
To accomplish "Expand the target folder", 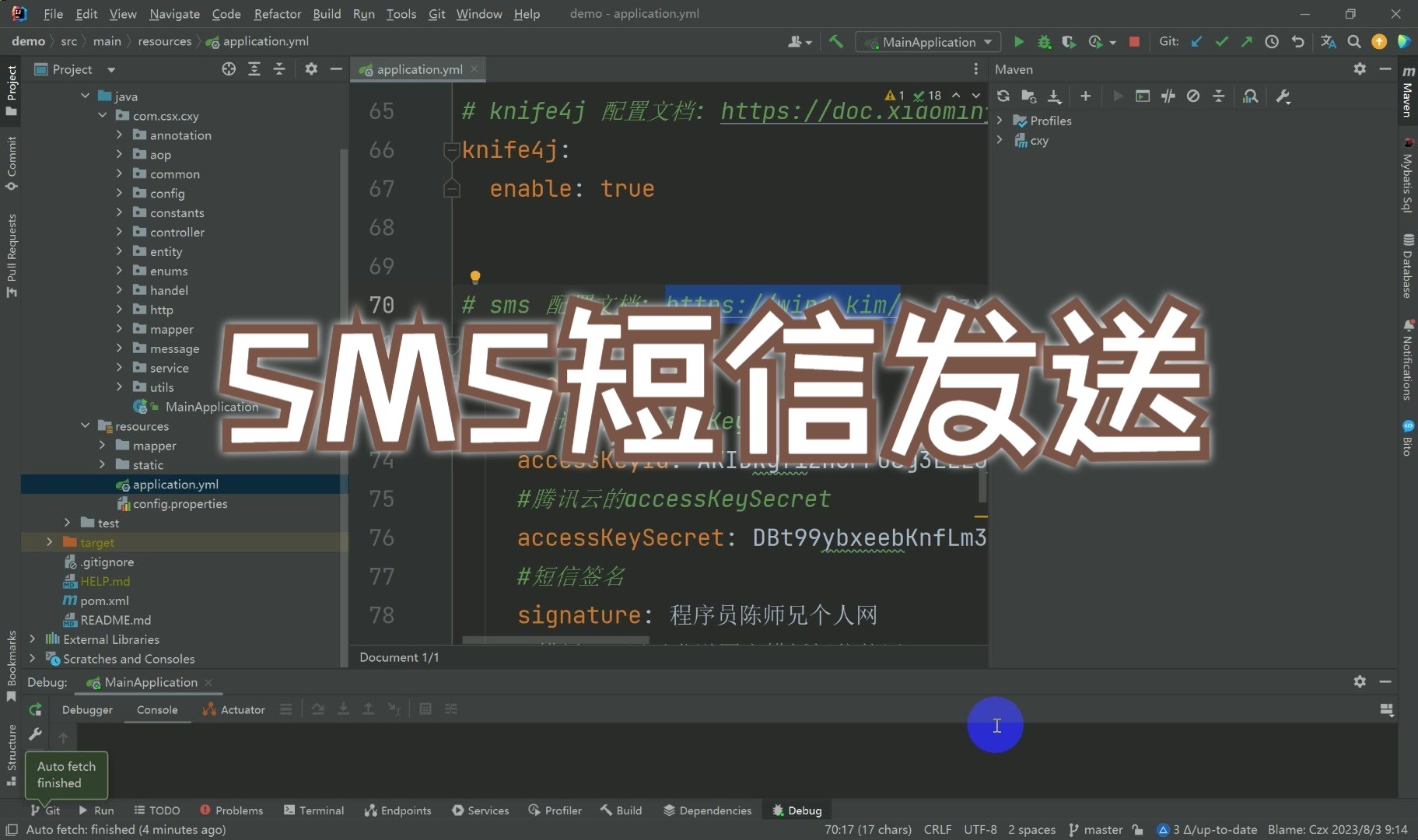I will click(x=50, y=542).
